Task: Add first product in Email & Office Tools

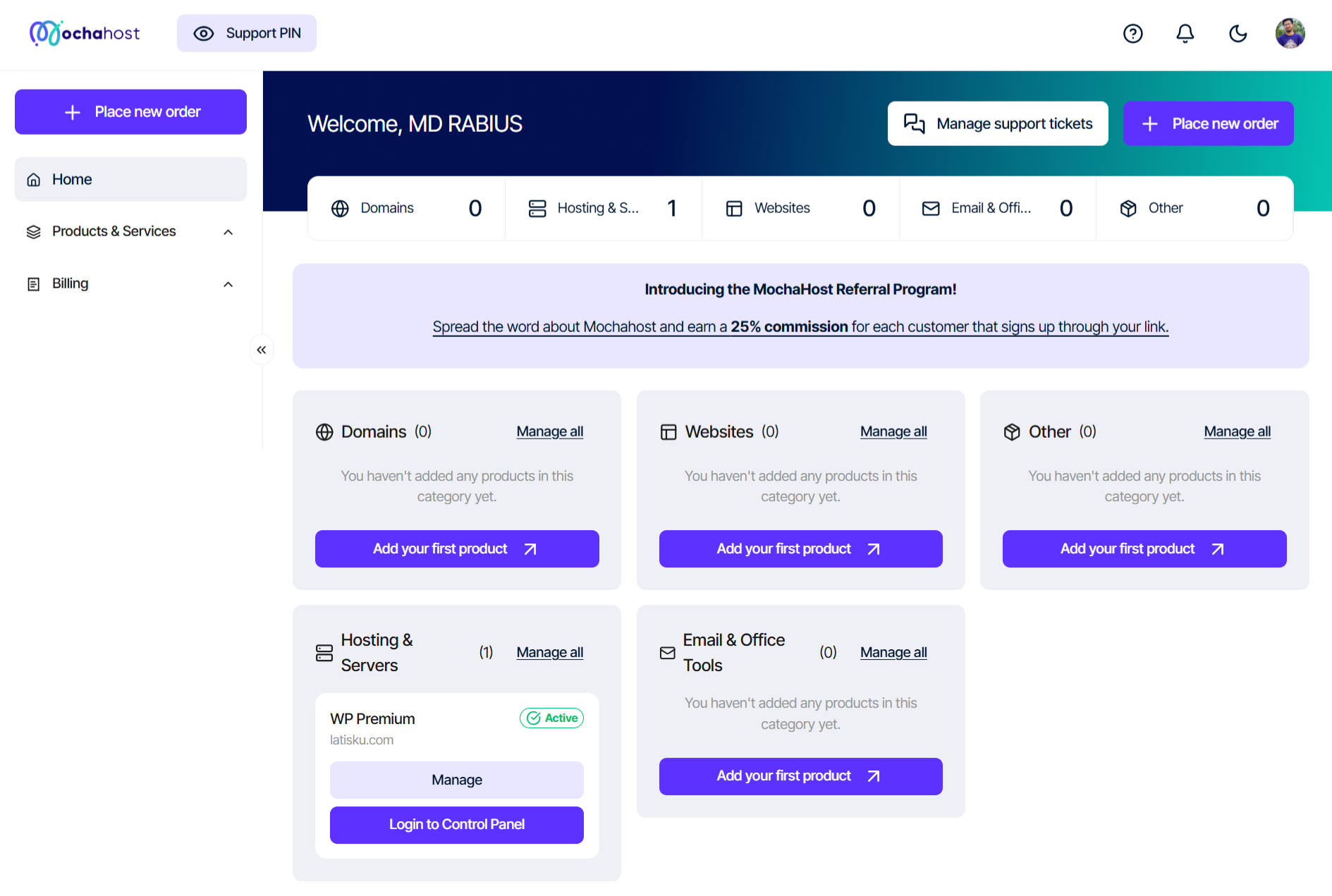Action: (x=800, y=776)
